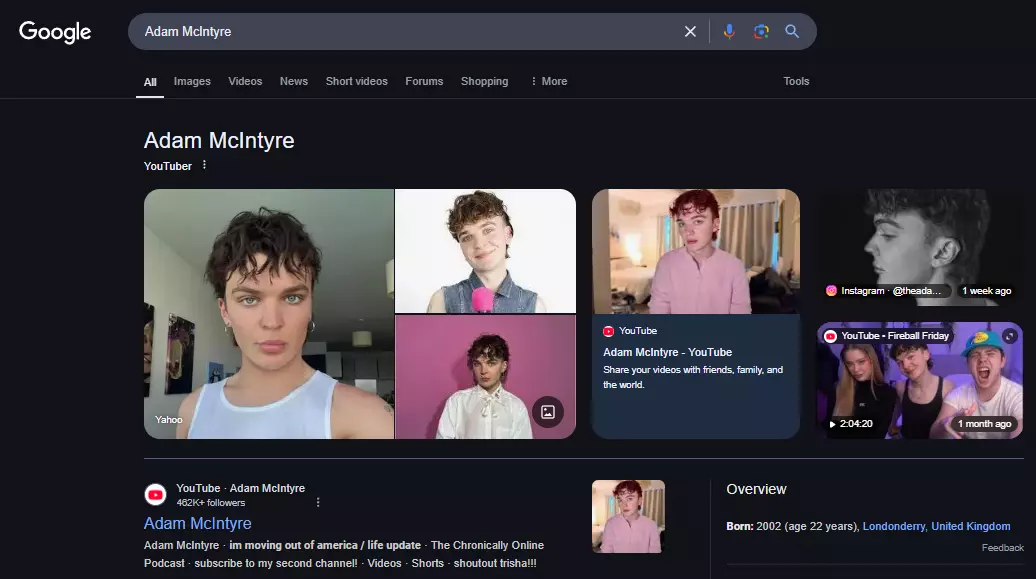Open the image with the pink microphone
The width and height of the screenshot is (1036, 579).
click(x=486, y=251)
